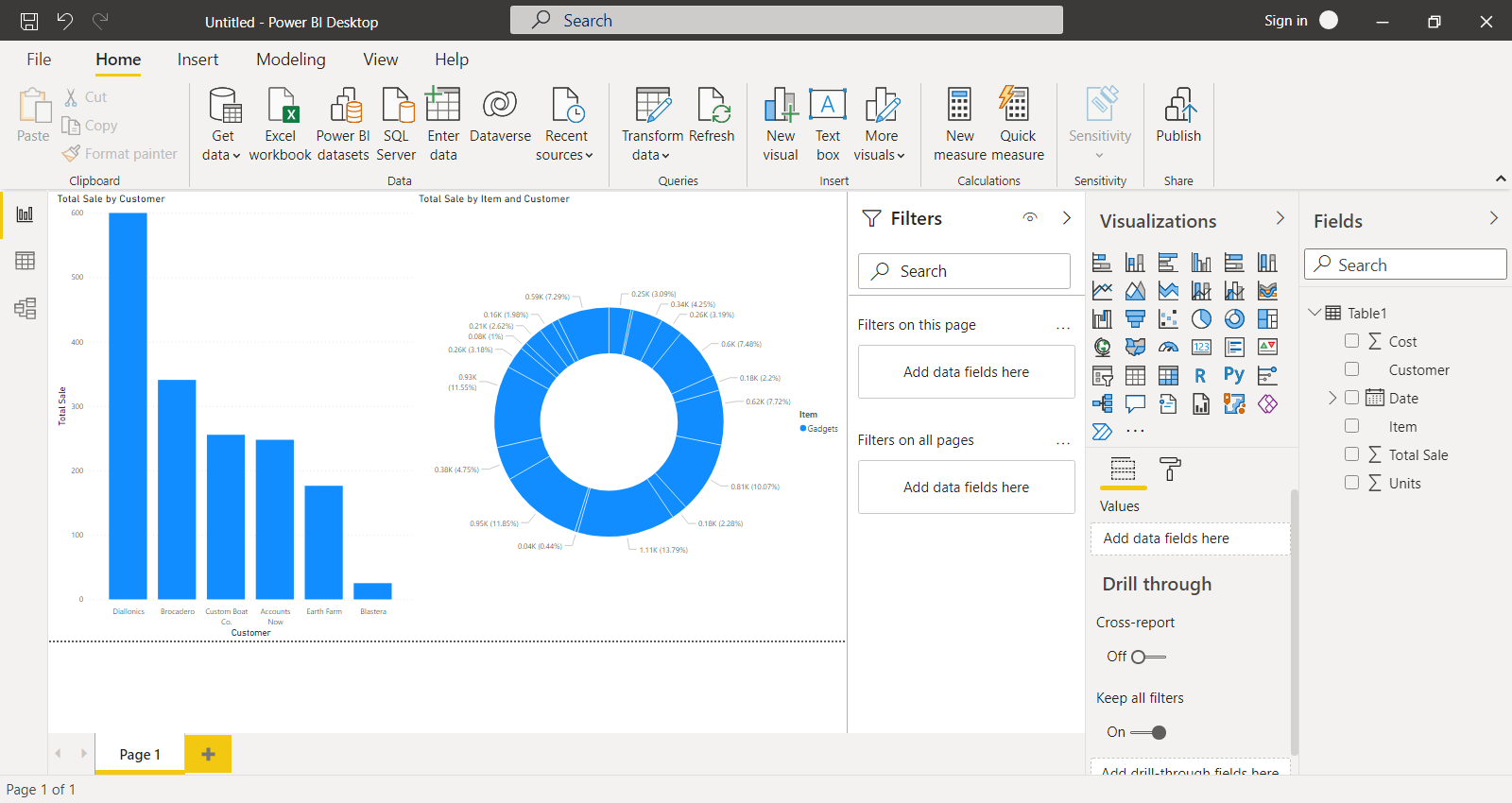Select the Gauge visual
This screenshot has width=1512, height=803.
(x=1168, y=348)
